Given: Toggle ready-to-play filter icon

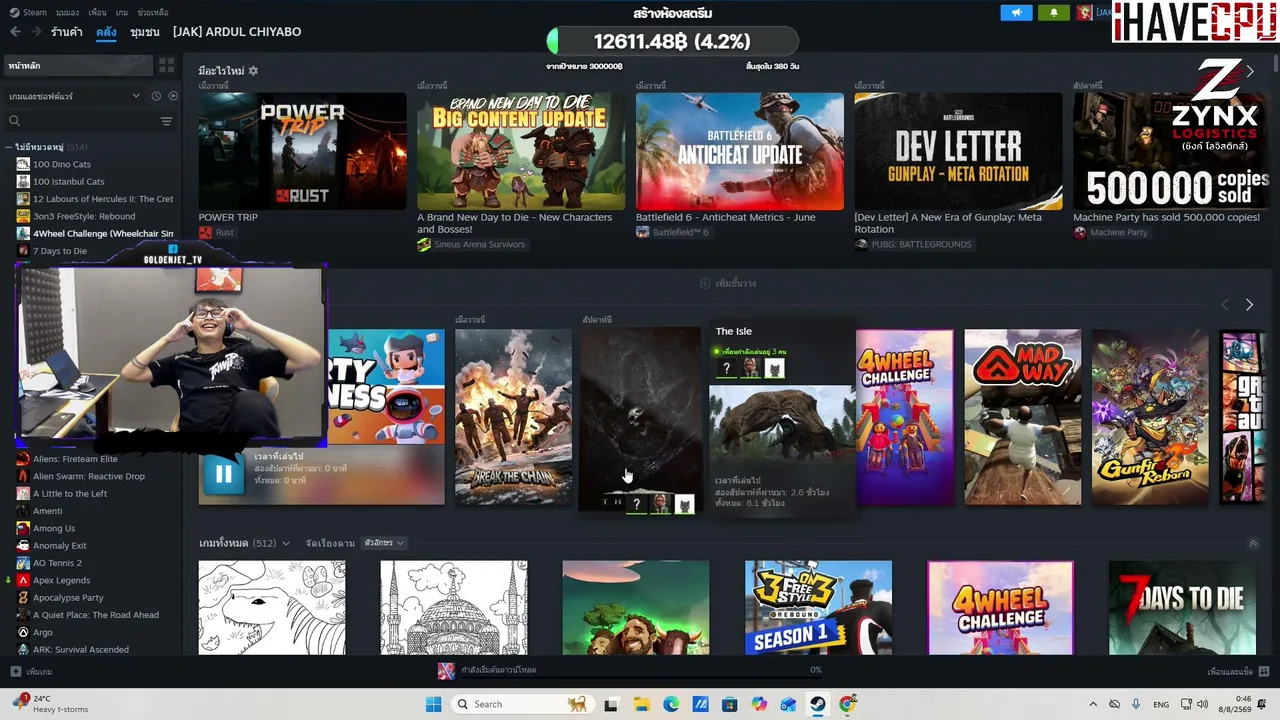Looking at the screenshot, I should pyautogui.click(x=173, y=96).
